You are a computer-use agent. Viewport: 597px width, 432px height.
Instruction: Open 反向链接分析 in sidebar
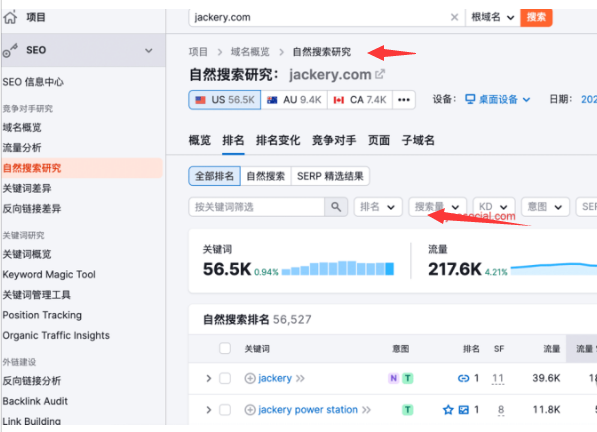pyautogui.click(x=32, y=381)
